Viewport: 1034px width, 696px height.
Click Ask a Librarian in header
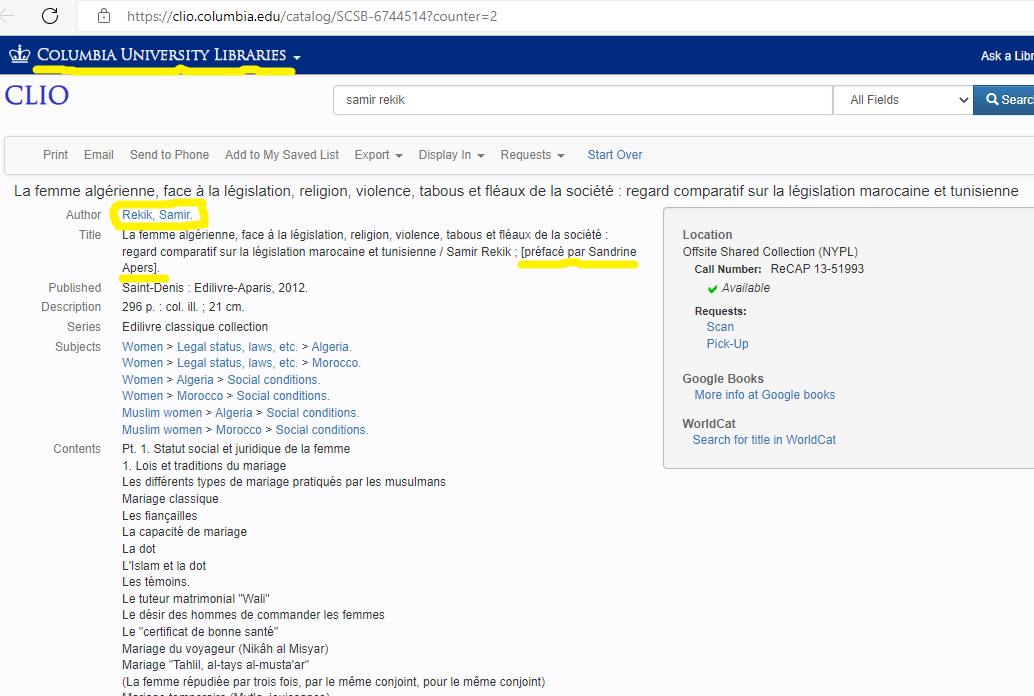tap(1007, 56)
